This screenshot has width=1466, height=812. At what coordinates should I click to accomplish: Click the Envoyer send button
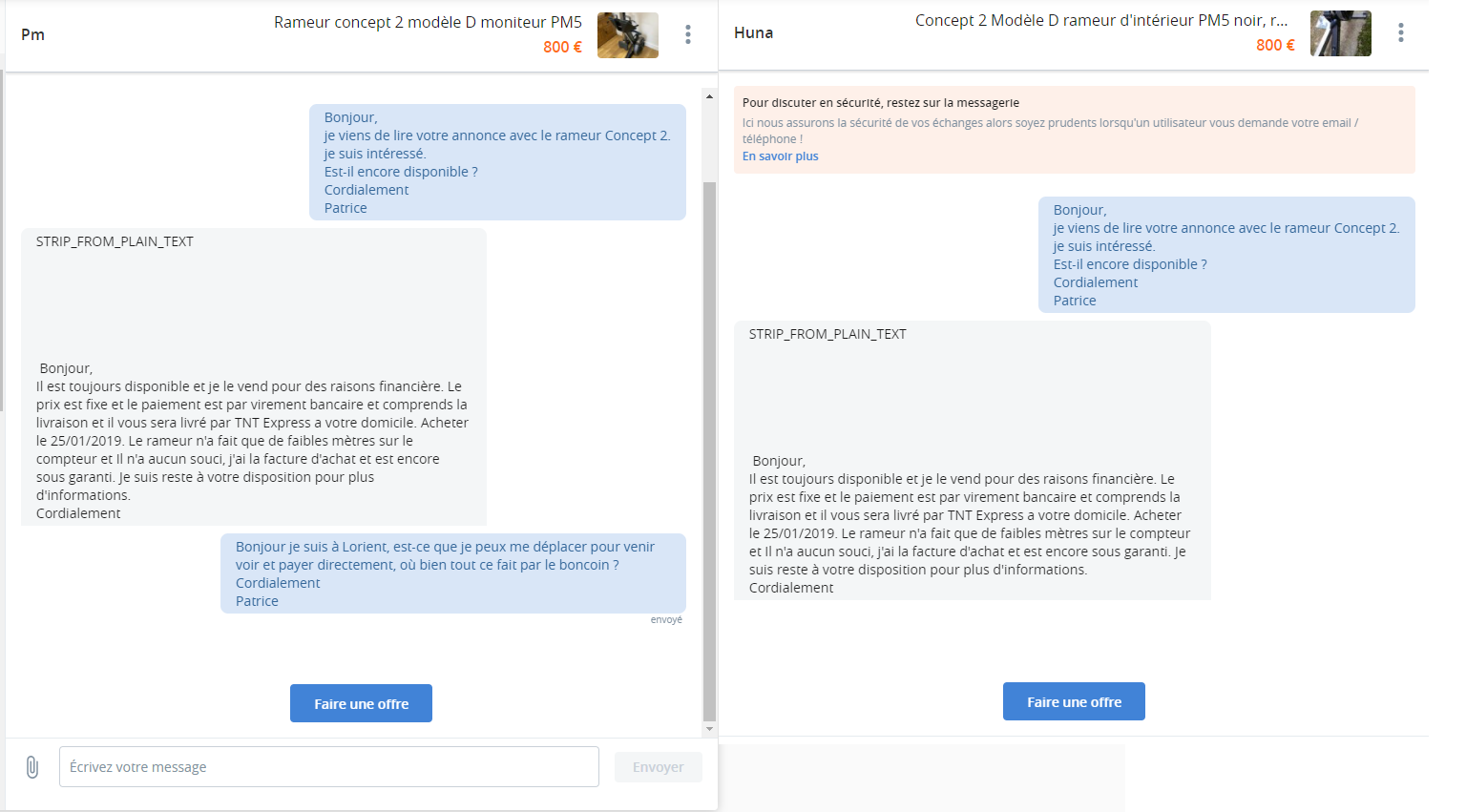[x=658, y=767]
